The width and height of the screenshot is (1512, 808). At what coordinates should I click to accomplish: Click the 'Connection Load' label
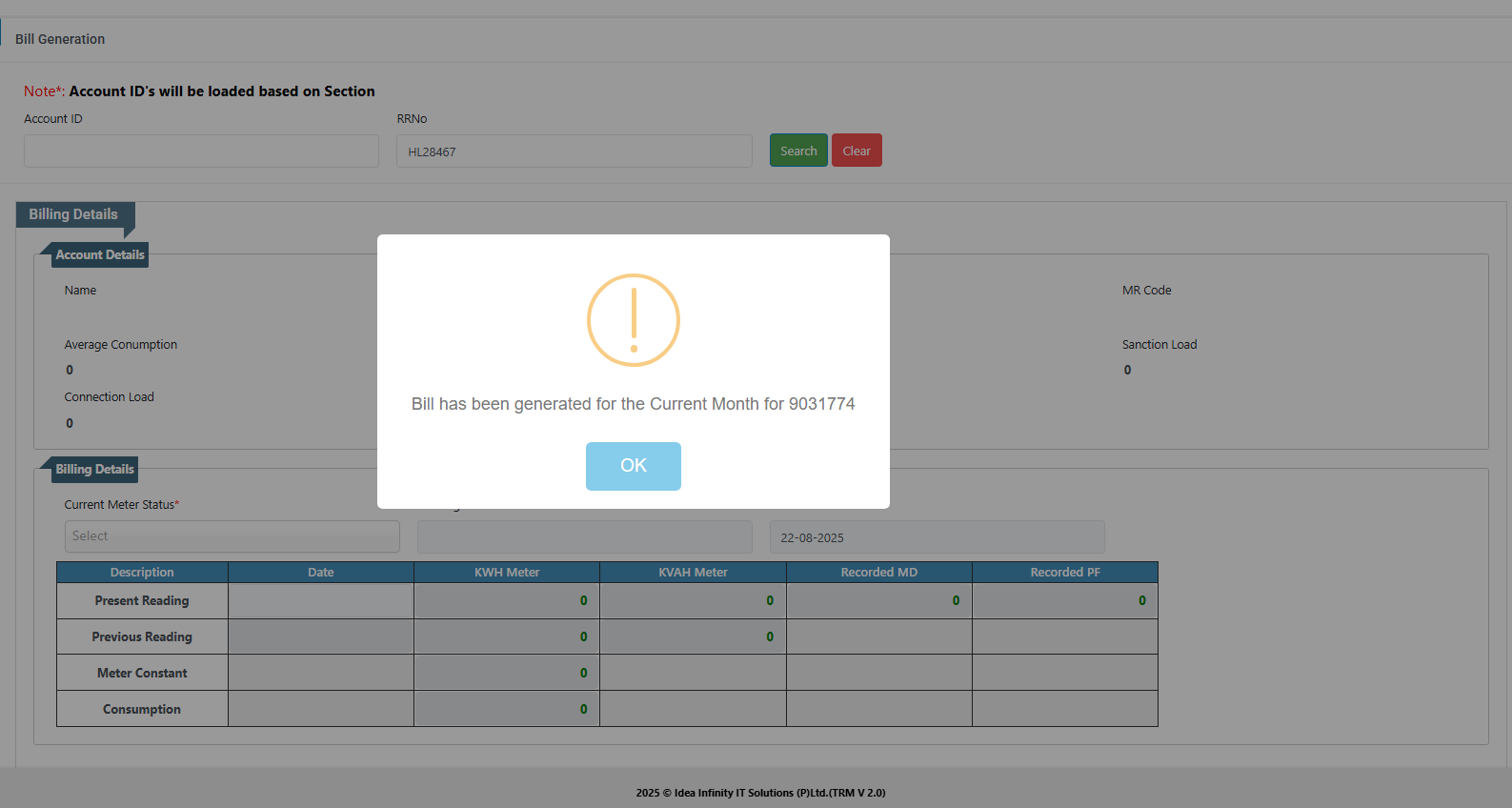click(110, 397)
